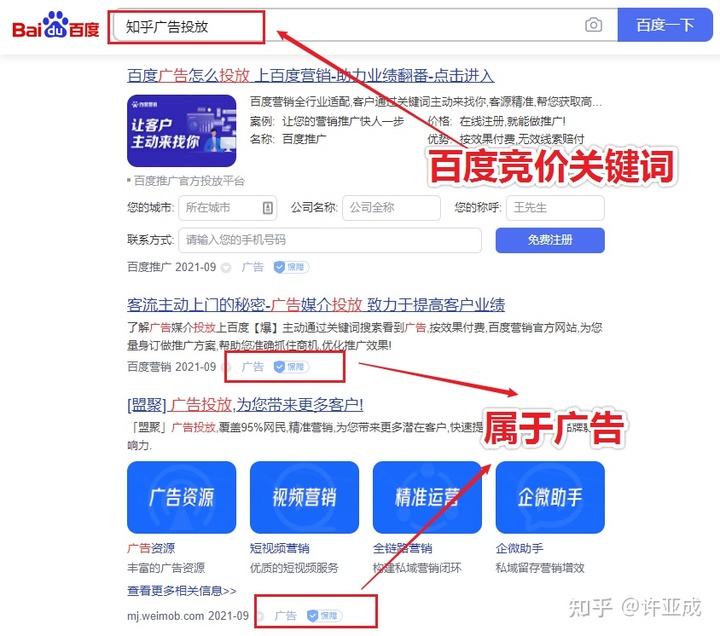This screenshot has height=636, width=720.
Task: Click the 查看更多相关信息 link
Action: click(x=181, y=591)
